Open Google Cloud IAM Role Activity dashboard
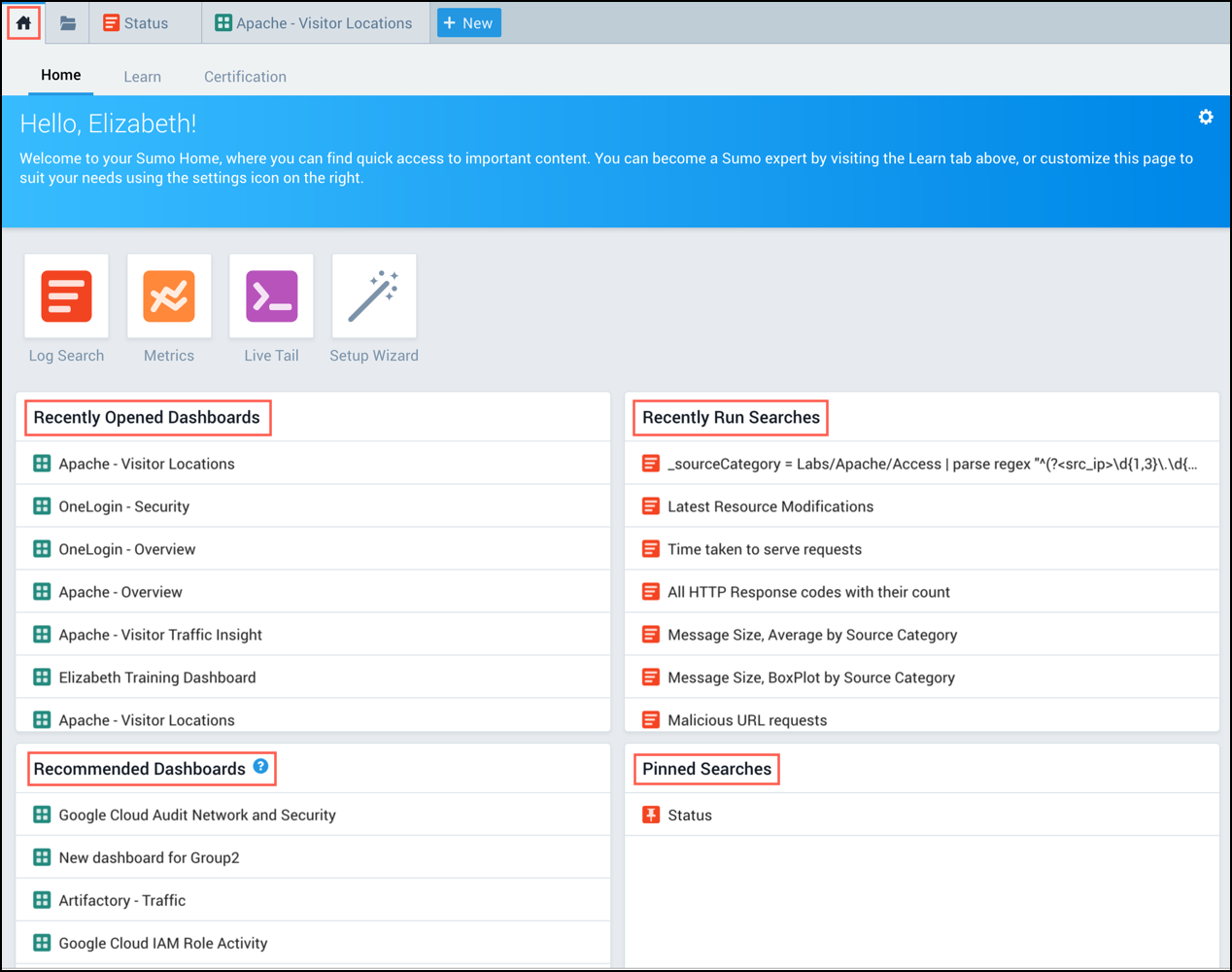The height and width of the screenshot is (972, 1232). 162,943
